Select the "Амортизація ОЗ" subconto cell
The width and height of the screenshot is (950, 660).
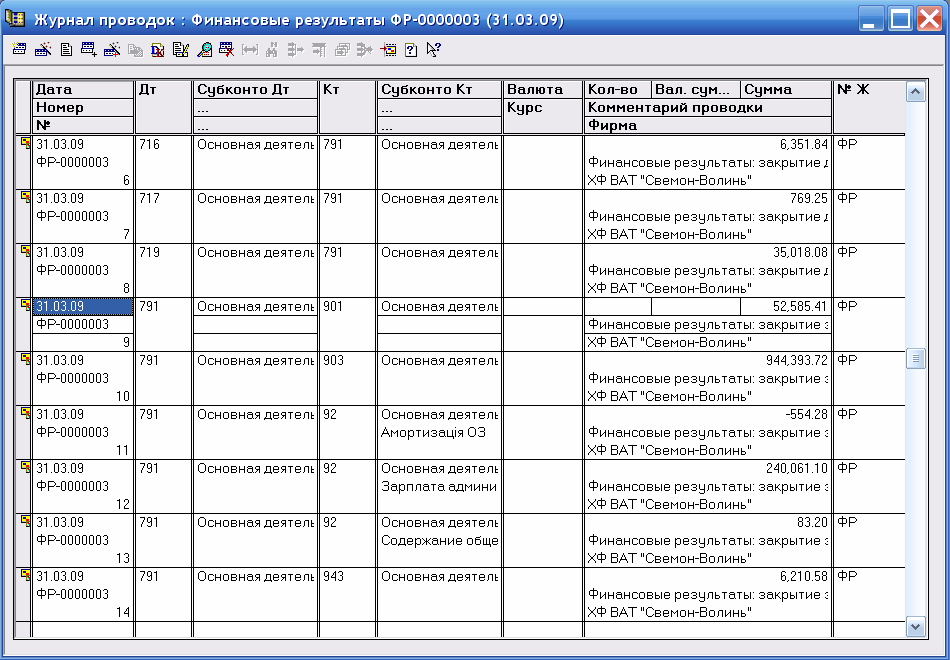coord(438,432)
